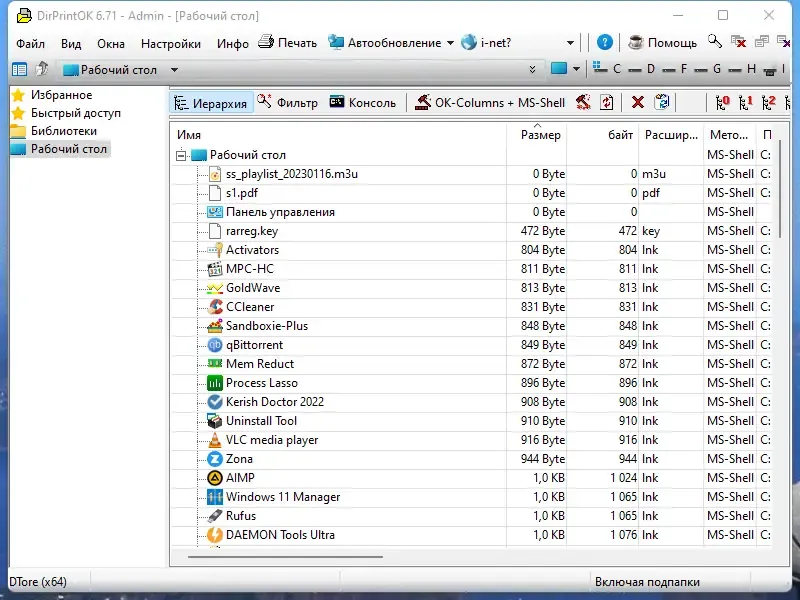Image resolution: width=800 pixels, height=600 pixels.
Task: Click the Sandboxie-Plus shortcut icon
Action: pyautogui.click(x=215, y=326)
